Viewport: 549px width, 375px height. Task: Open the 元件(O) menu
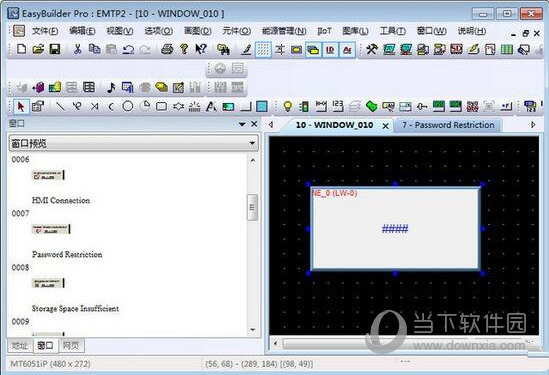tap(237, 31)
